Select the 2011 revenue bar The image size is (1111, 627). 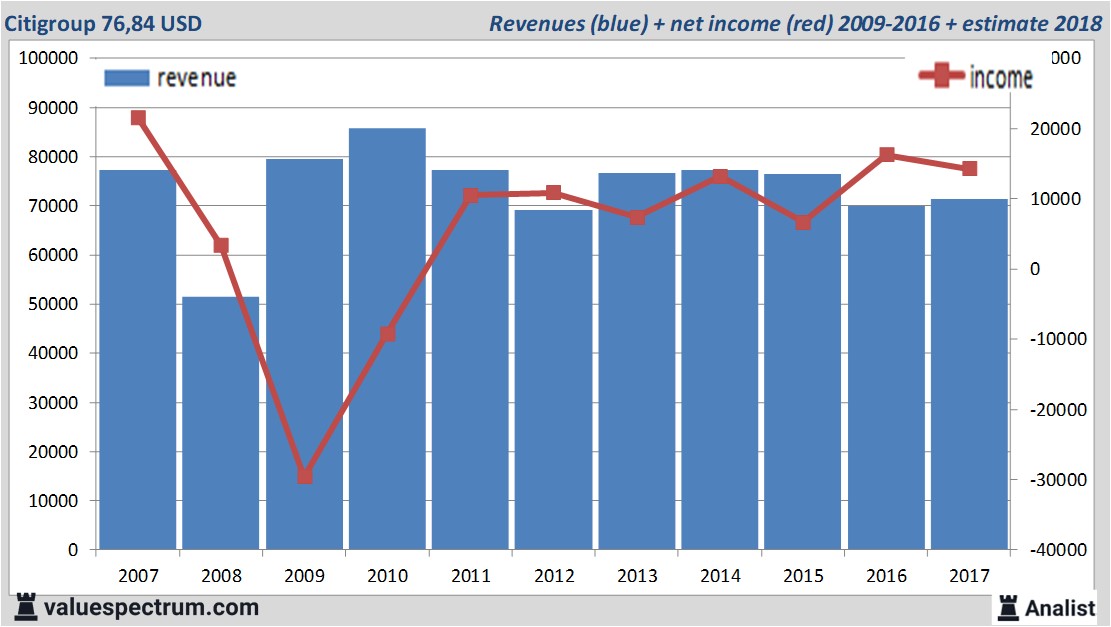pyautogui.click(x=470, y=360)
